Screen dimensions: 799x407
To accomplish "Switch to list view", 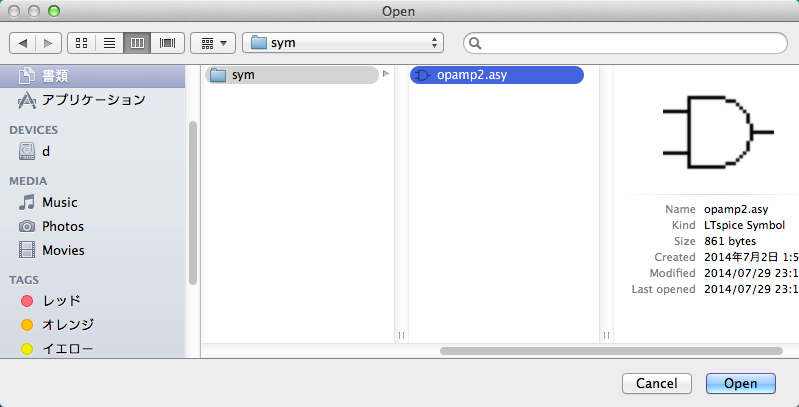I will 109,43.
